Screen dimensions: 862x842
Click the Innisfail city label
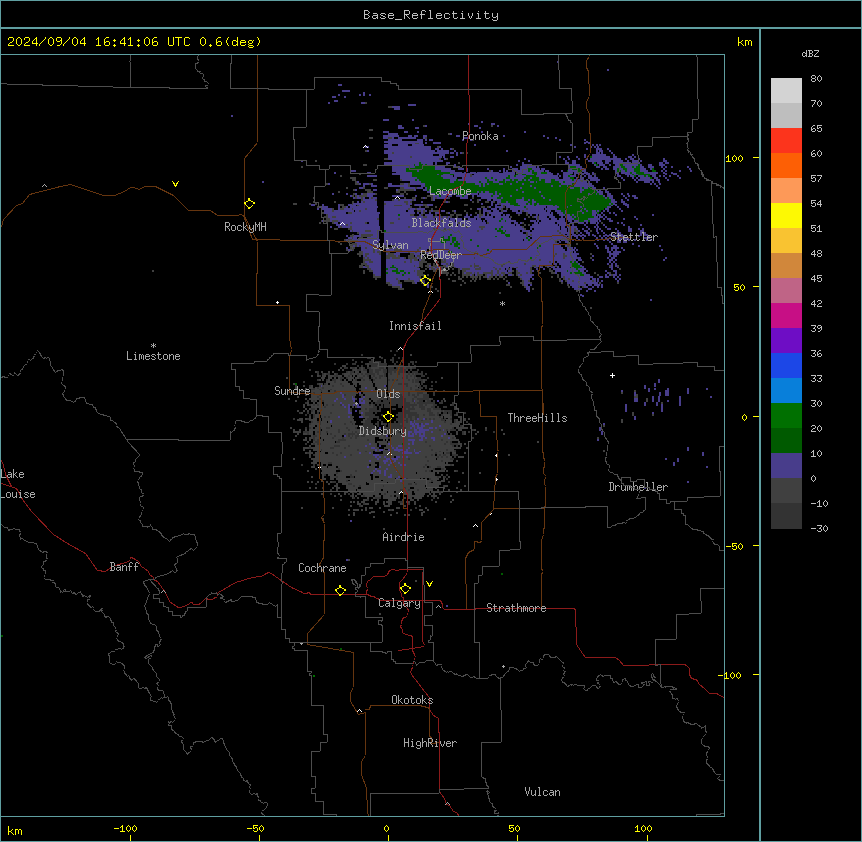pos(415,326)
